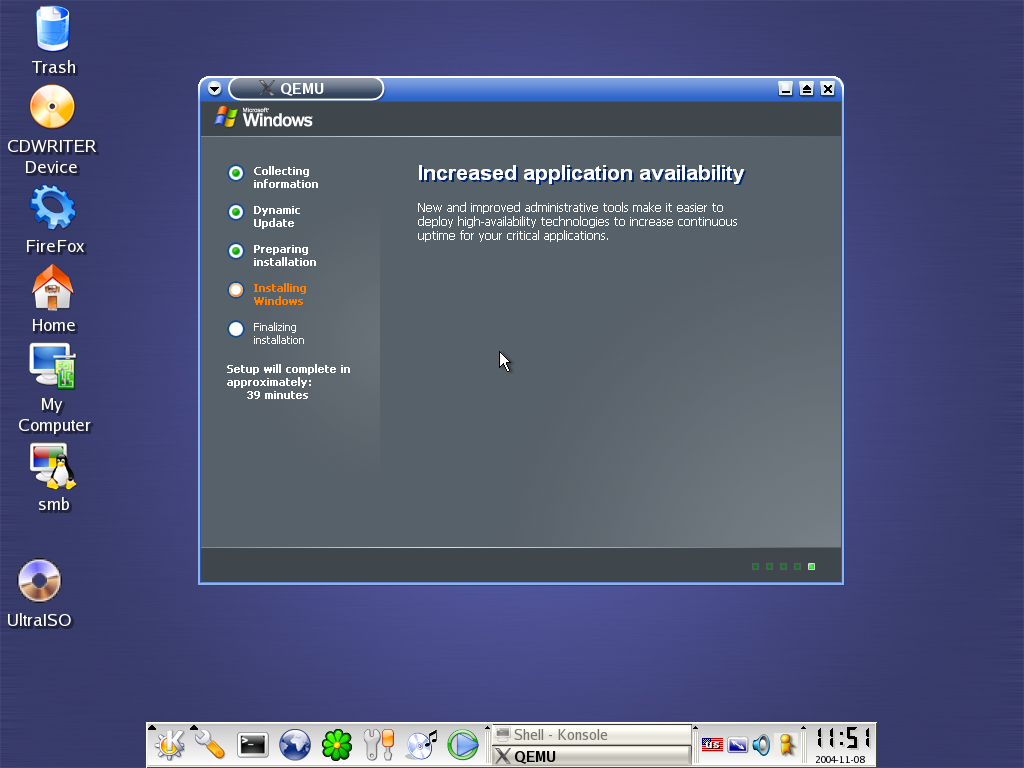
Task: Launch the terminal from the panel
Action: point(253,744)
